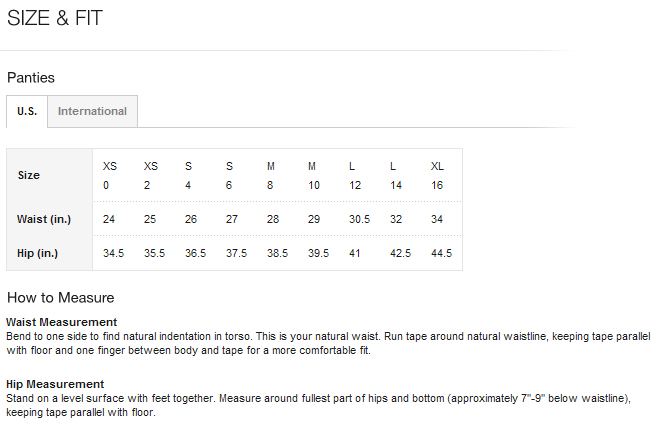Image resolution: width=668 pixels, height=438 pixels.
Task: Select the hip value 38.5 cell
Action: [x=277, y=253]
